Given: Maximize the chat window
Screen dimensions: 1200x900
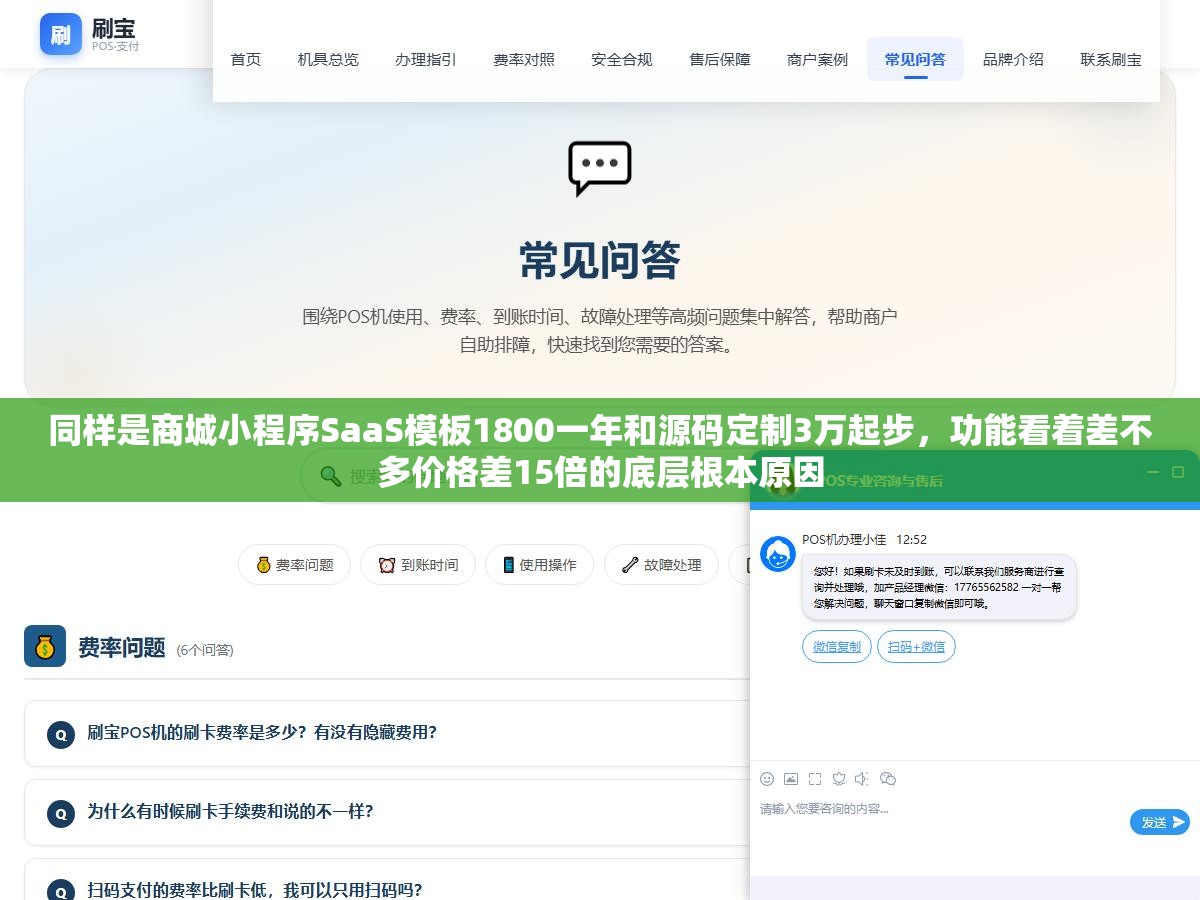Looking at the screenshot, I should coord(1178,472).
